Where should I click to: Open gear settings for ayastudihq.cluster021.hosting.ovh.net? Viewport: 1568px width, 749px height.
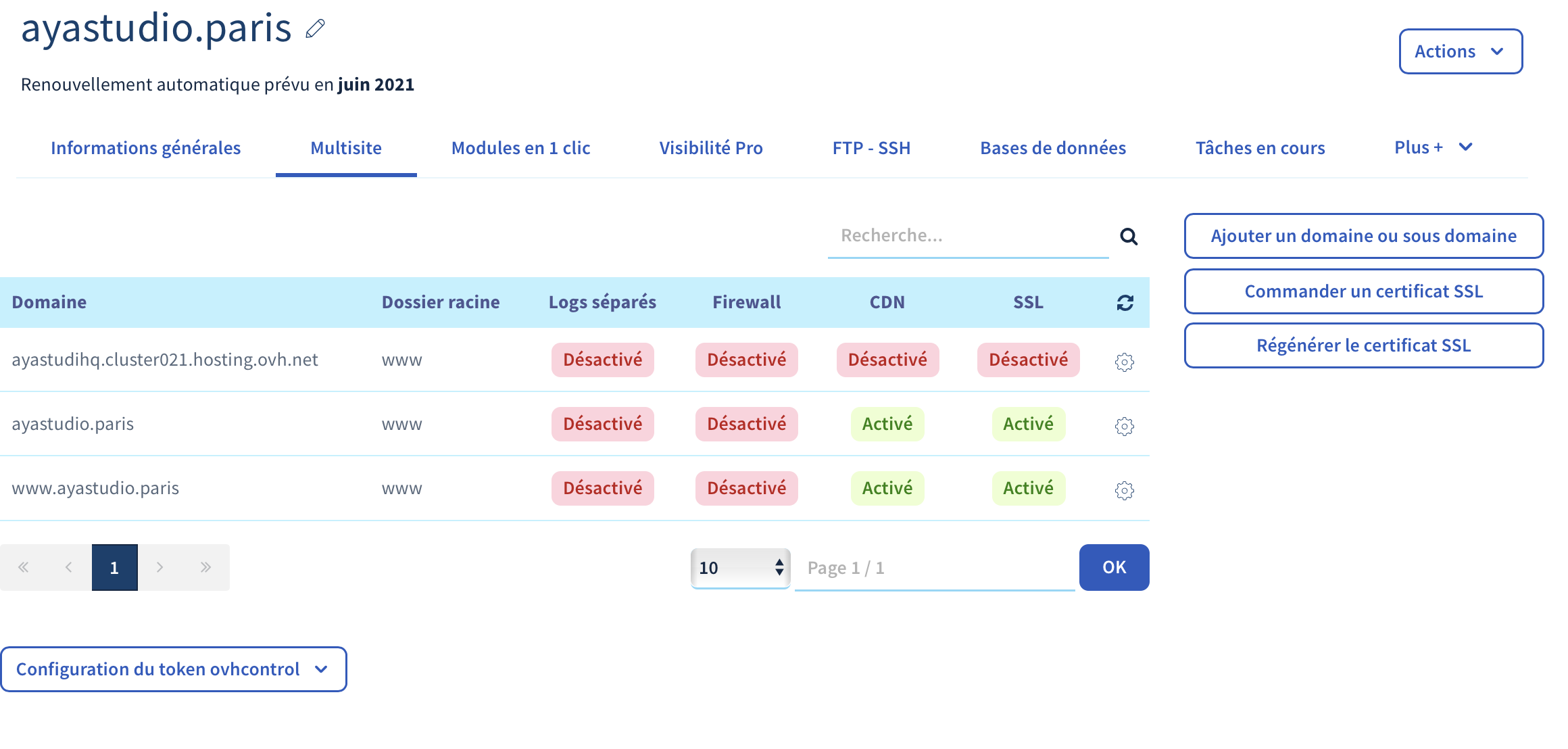1124,362
